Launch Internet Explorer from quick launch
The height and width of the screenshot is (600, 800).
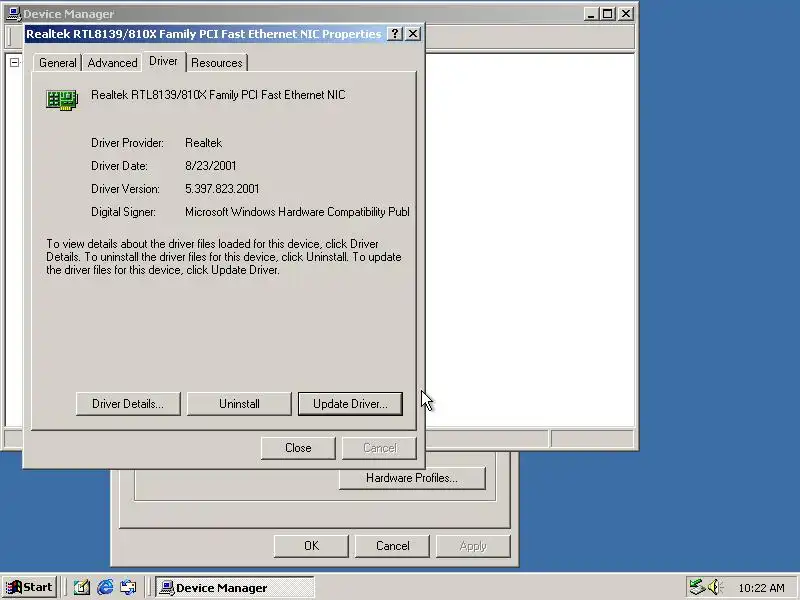tap(105, 587)
